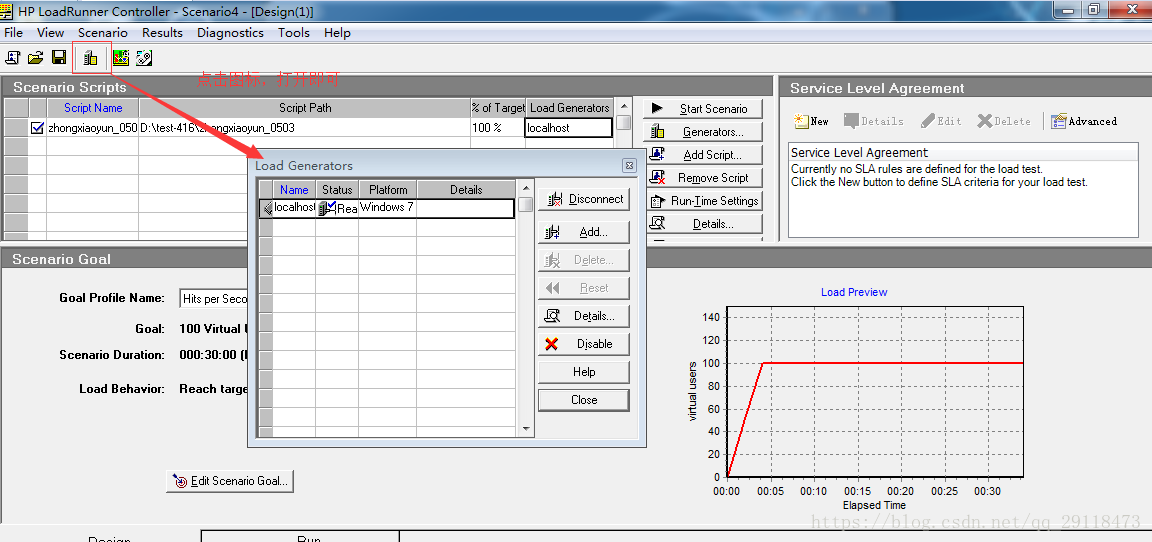Click the Start Scenario button
The height and width of the screenshot is (542, 1152).
point(703,109)
